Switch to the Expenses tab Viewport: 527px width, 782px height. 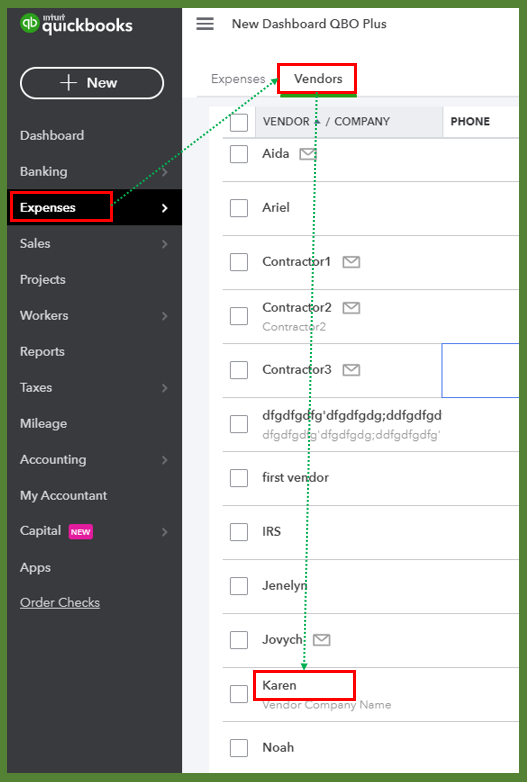point(238,79)
